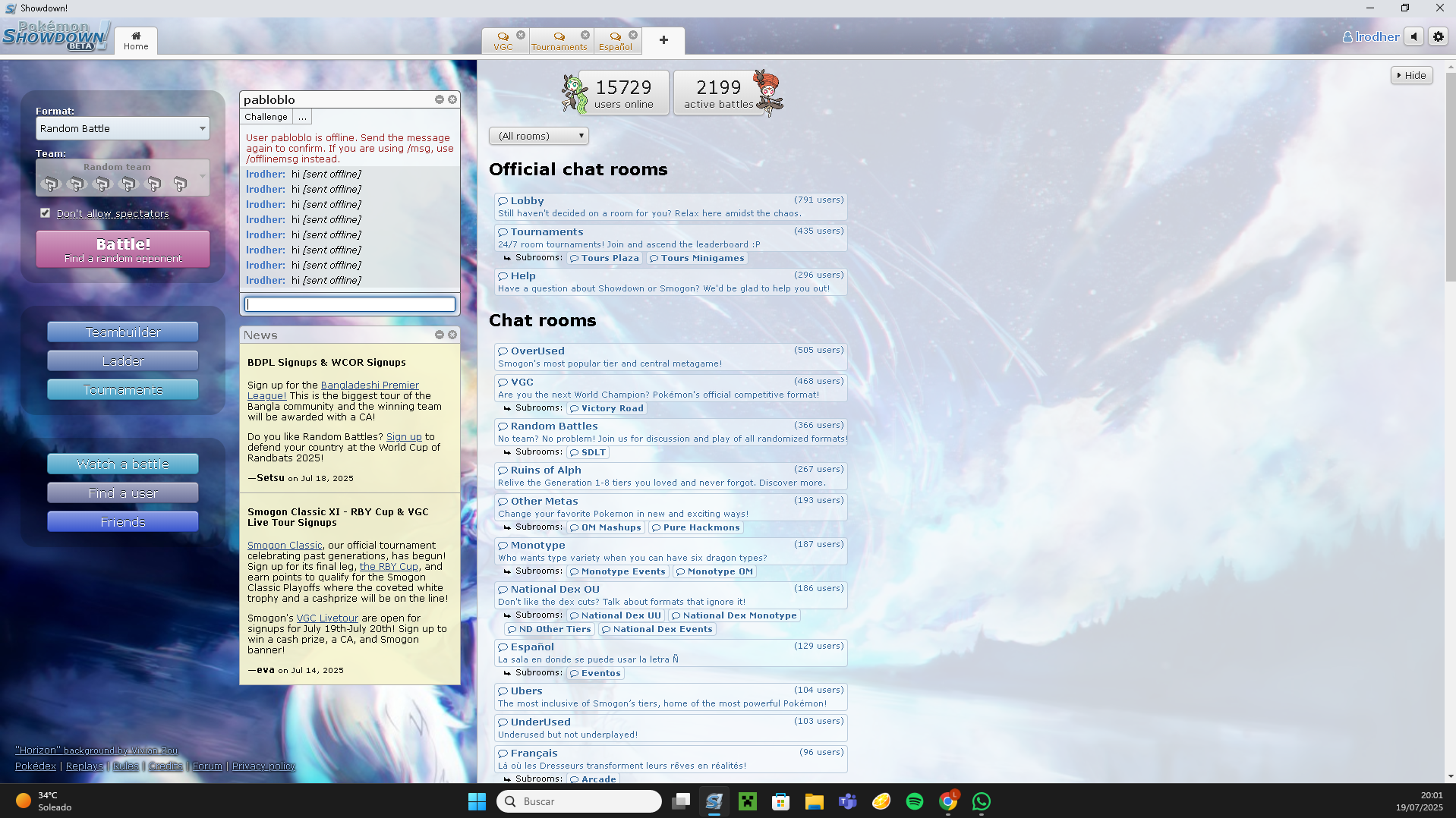This screenshot has width=1456, height=818.
Task: Click the weather widget in the taskbar
Action: [44, 801]
